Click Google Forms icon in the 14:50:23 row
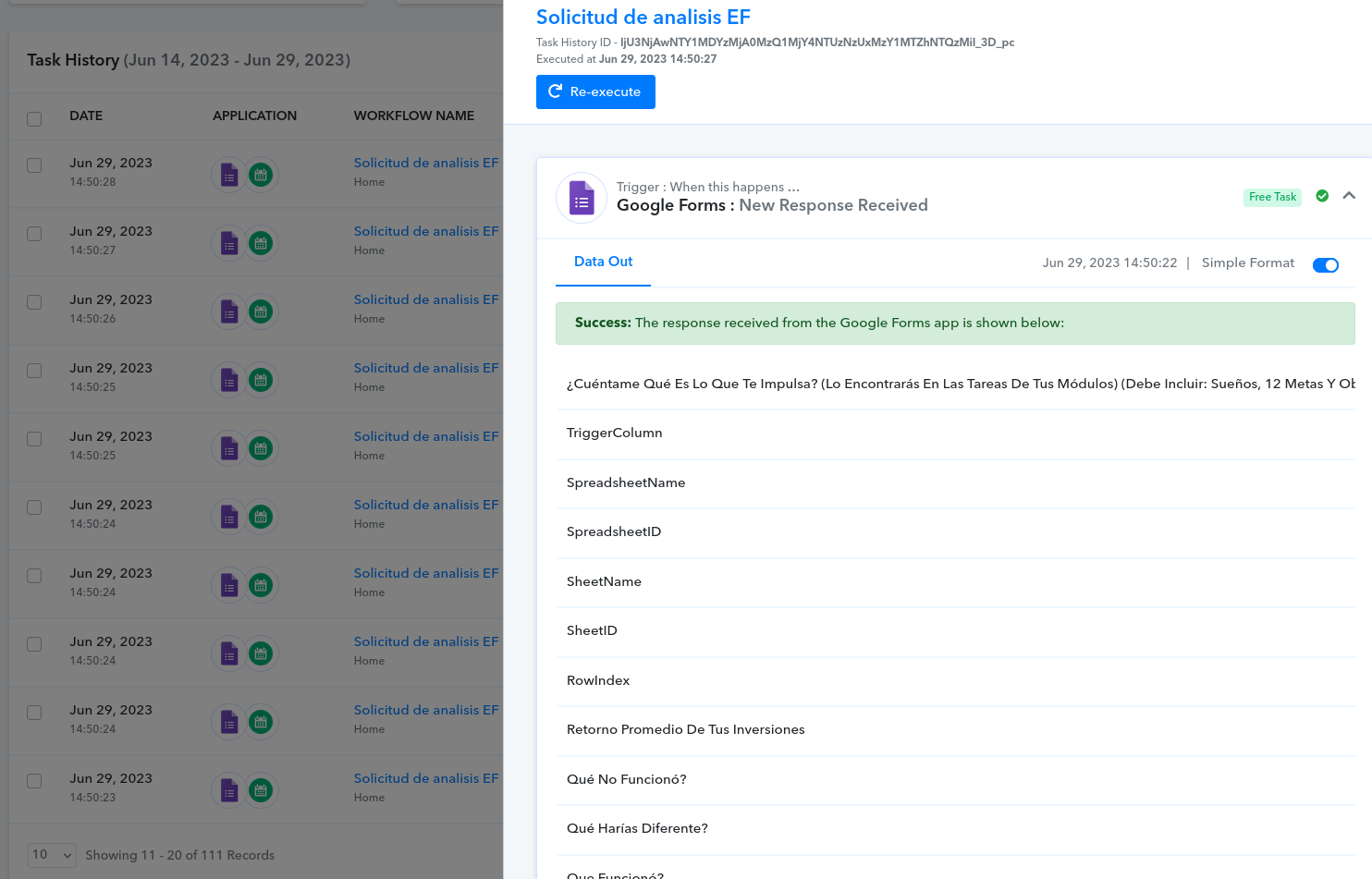 (x=229, y=790)
